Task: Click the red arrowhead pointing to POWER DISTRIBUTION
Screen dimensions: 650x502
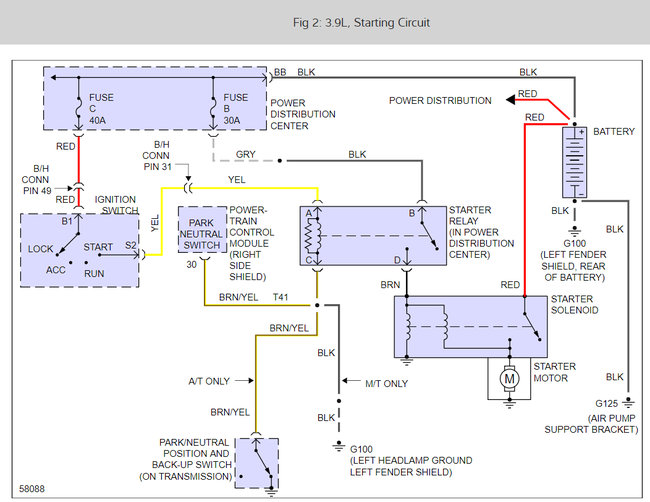Action: tap(511, 100)
